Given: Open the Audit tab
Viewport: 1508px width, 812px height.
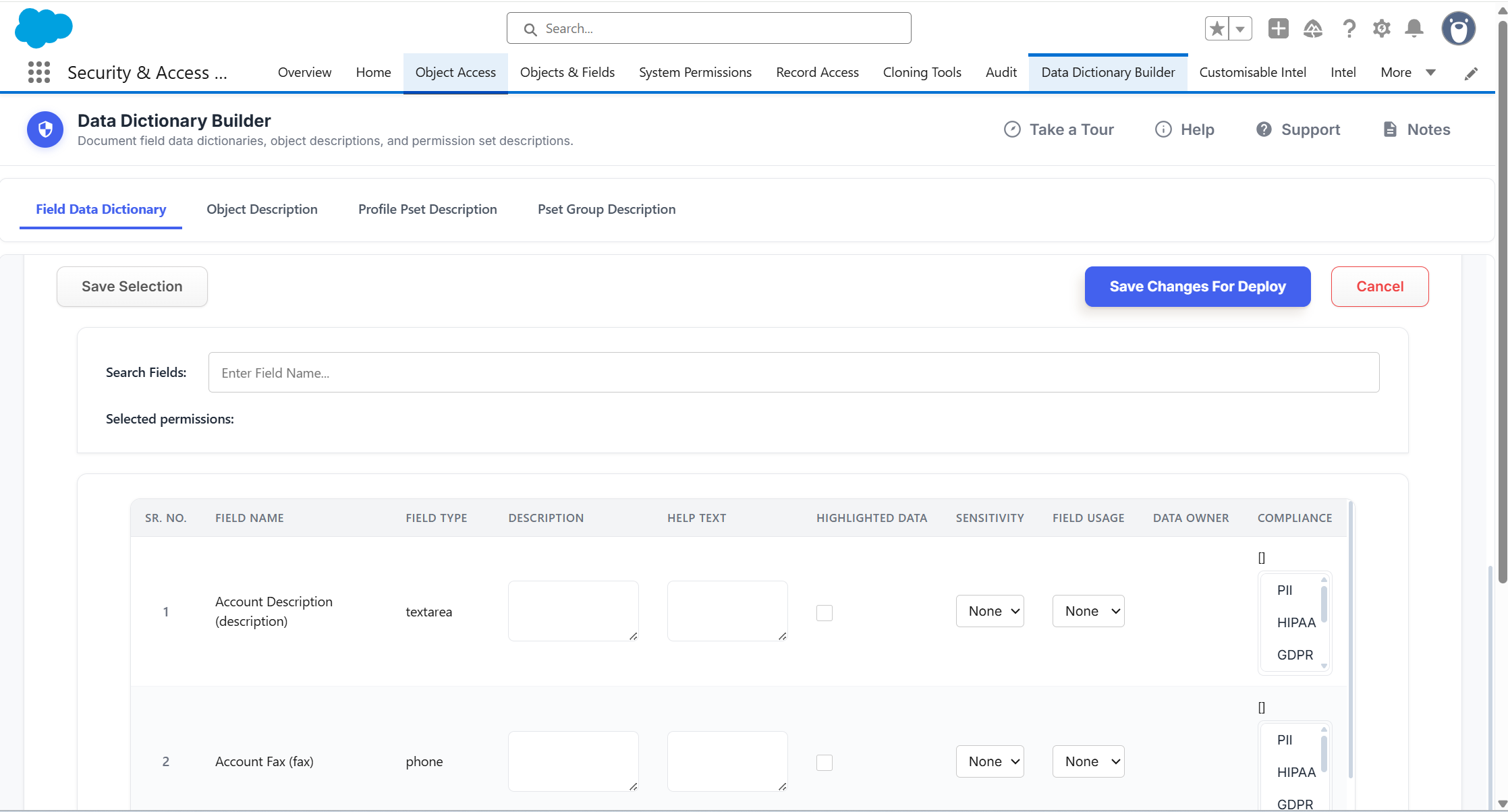Looking at the screenshot, I should point(1001,72).
